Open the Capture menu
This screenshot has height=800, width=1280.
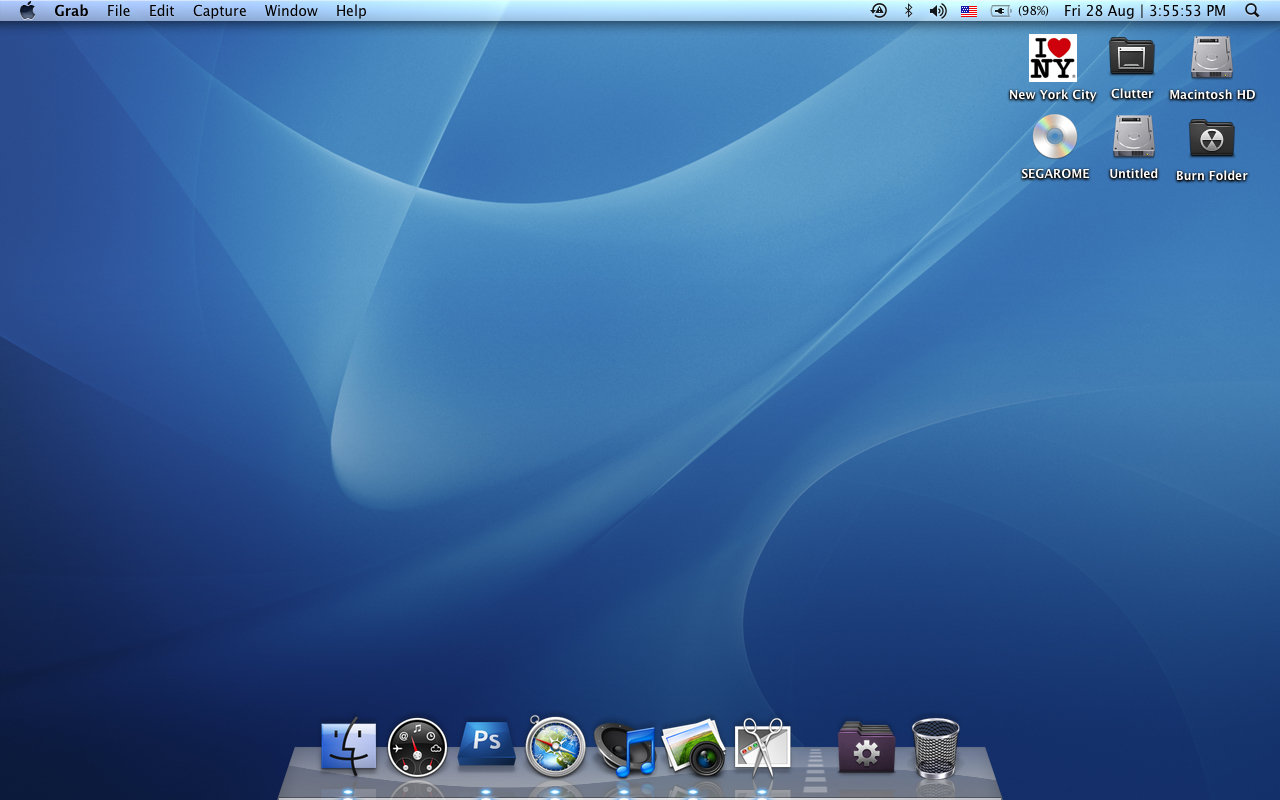219,11
